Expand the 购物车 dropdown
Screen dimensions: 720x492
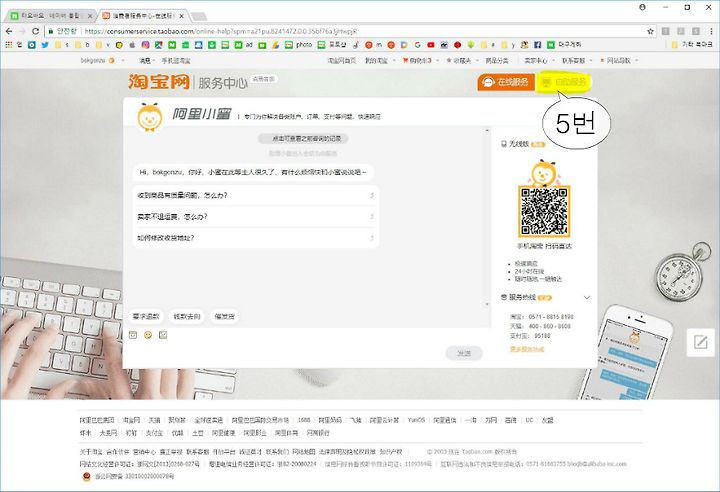coord(420,61)
